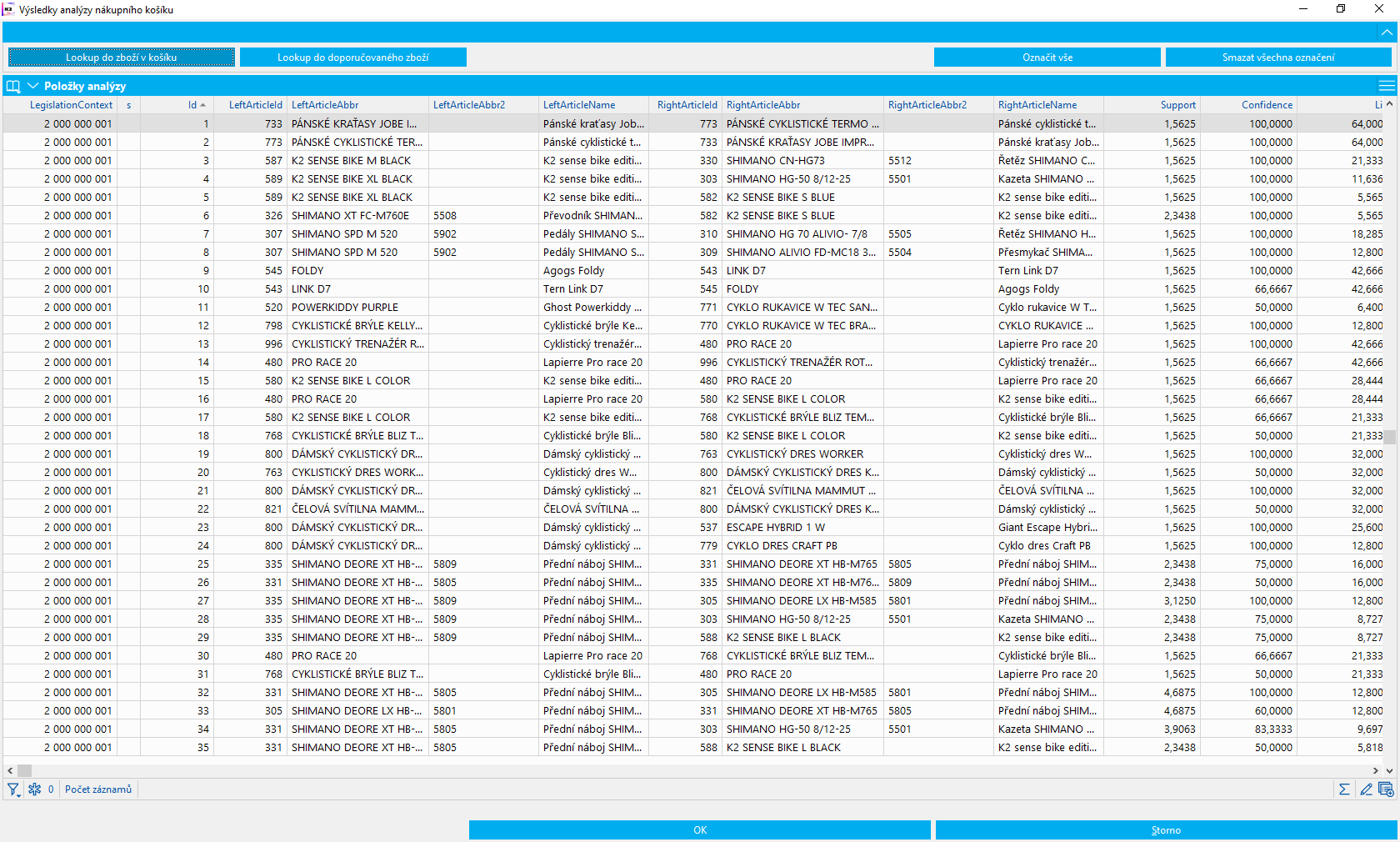Select cell ESCAPE HYBRID 1 W
1400x842 pixels.
[803, 527]
